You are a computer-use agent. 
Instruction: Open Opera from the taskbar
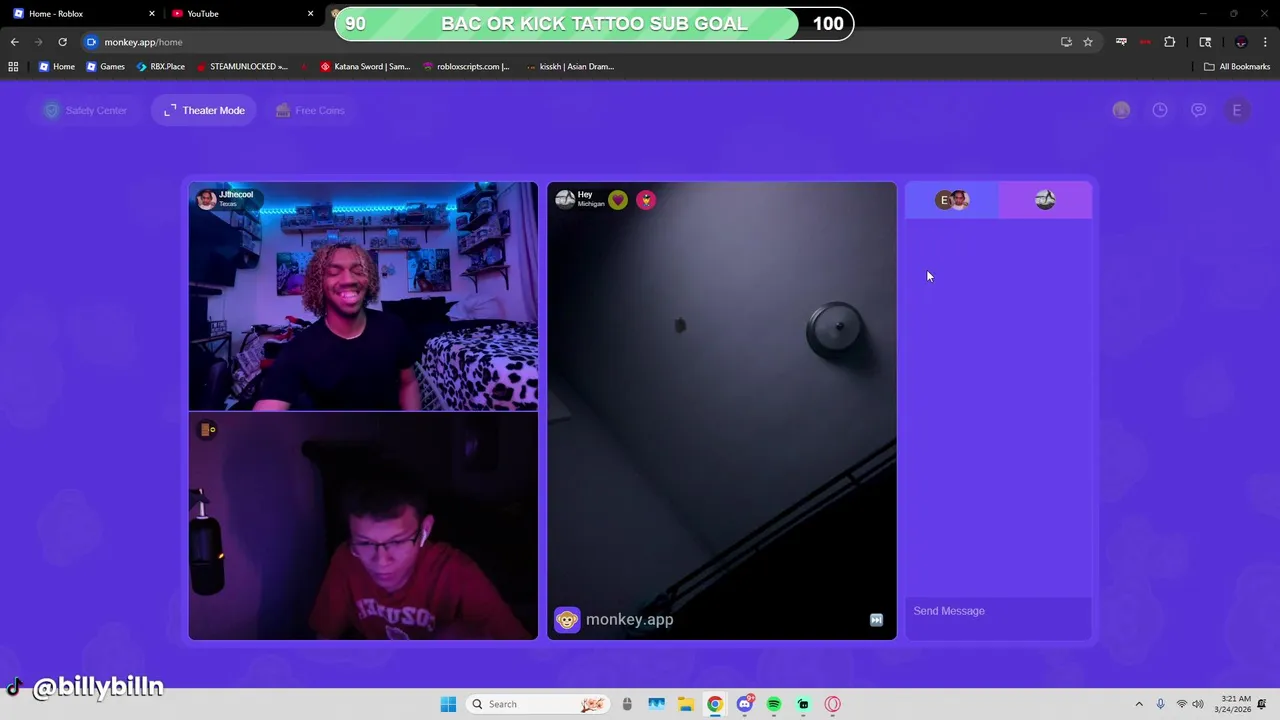click(832, 704)
